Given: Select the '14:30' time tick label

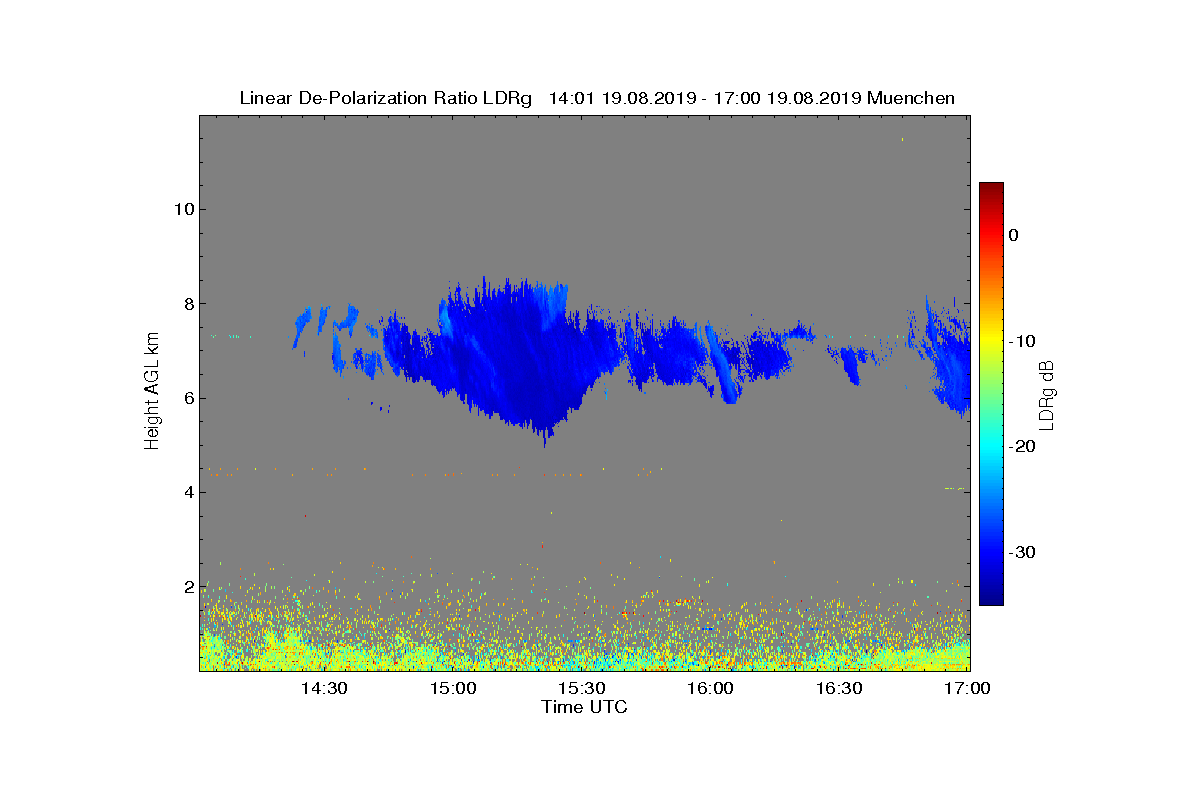Looking at the screenshot, I should [324, 689].
